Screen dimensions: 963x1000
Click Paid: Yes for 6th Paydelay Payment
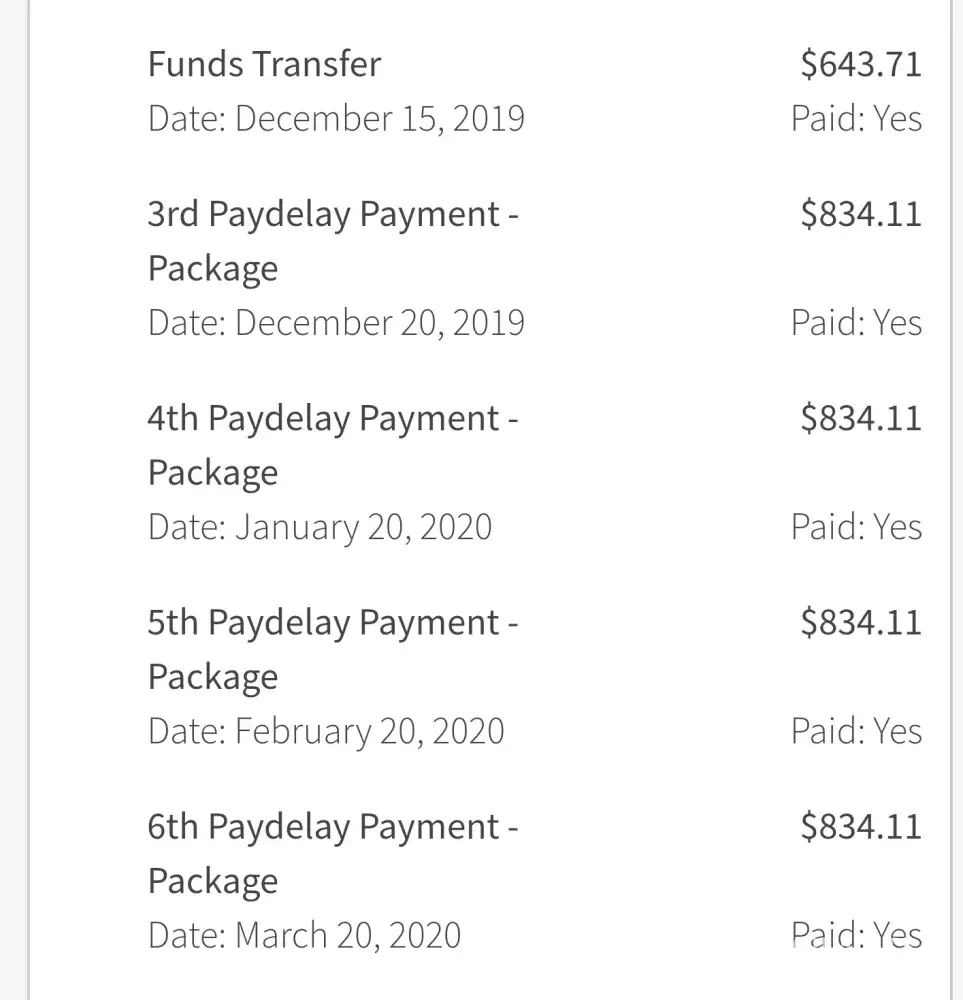[x=856, y=935]
